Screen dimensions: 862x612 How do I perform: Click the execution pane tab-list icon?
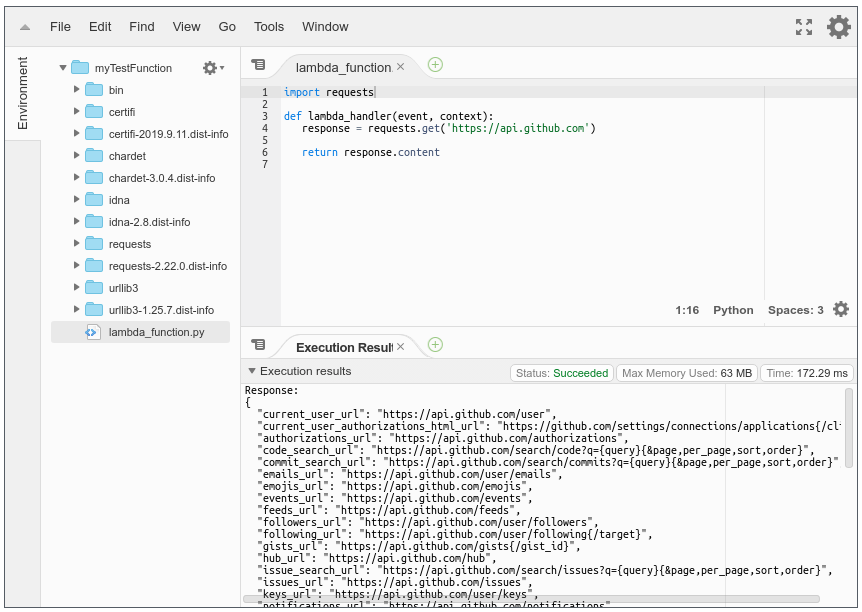(x=258, y=345)
